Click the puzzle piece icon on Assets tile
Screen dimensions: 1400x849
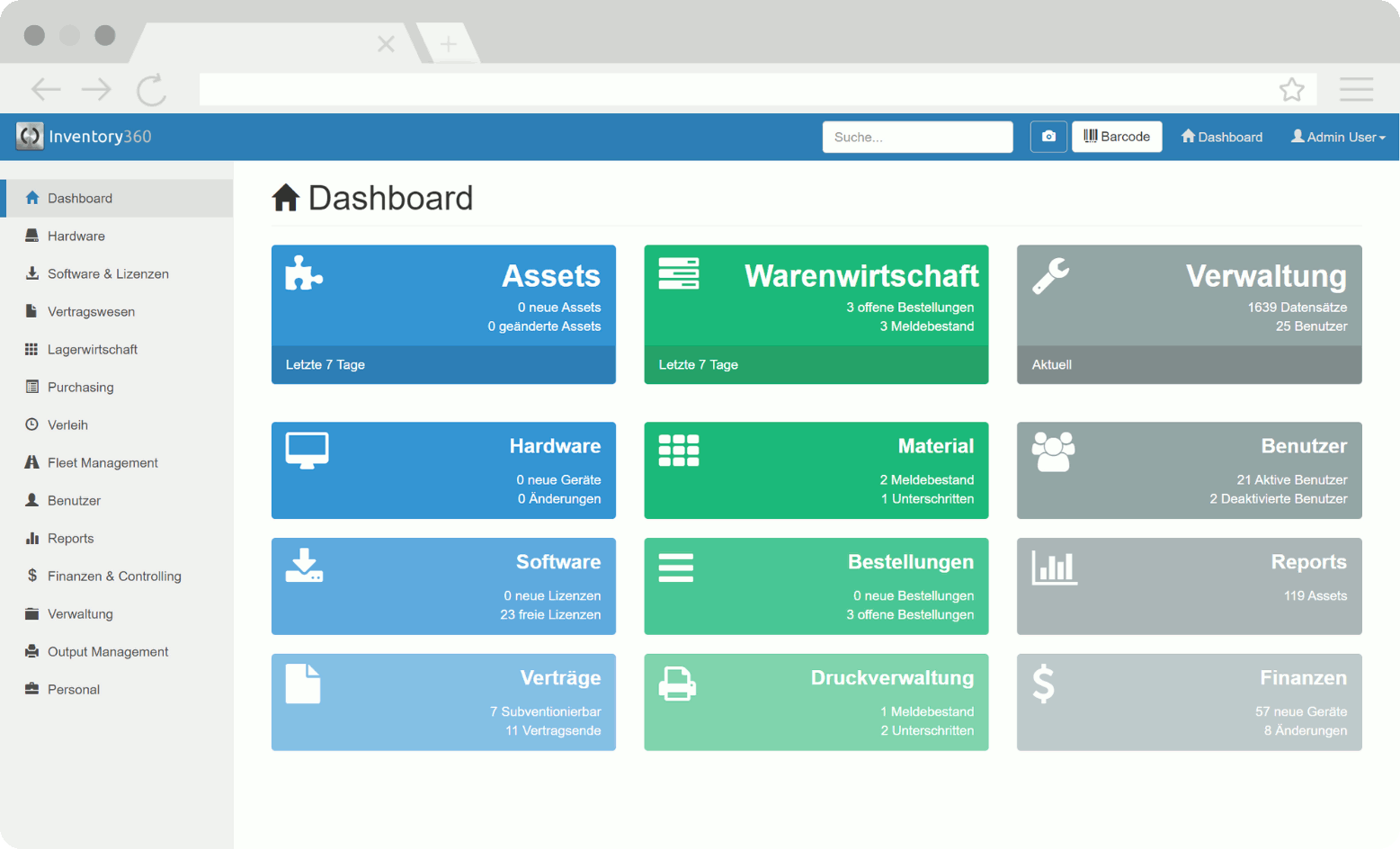304,273
